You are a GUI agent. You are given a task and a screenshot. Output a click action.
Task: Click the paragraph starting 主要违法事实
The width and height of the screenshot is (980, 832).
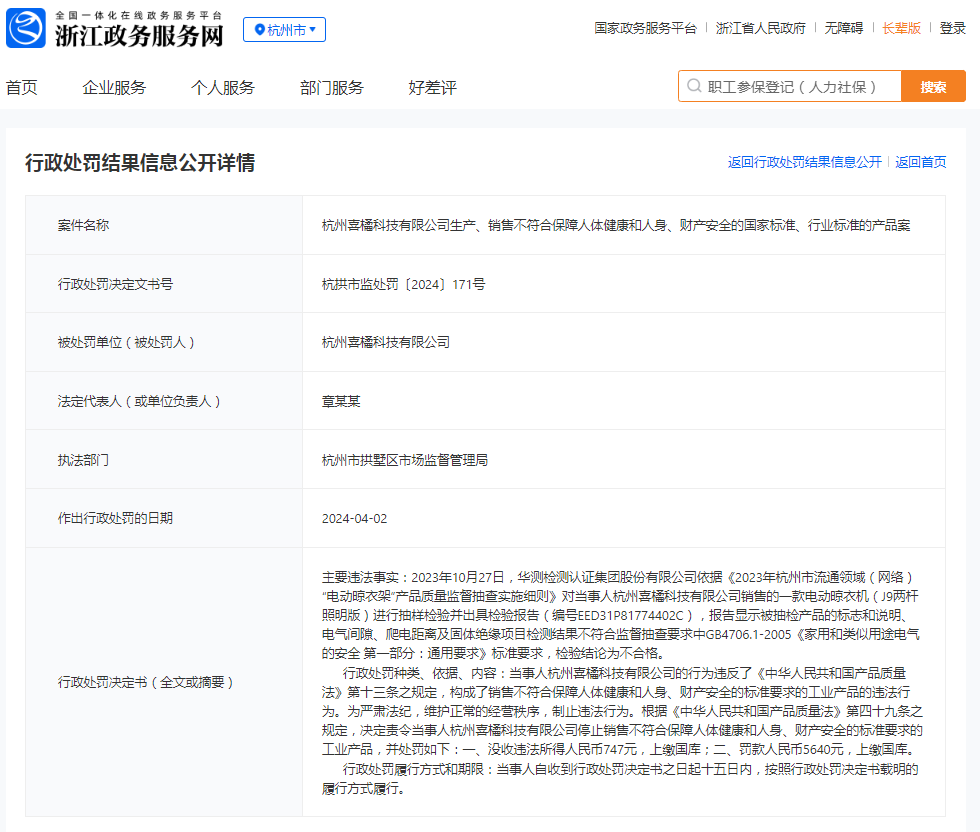coord(621,615)
